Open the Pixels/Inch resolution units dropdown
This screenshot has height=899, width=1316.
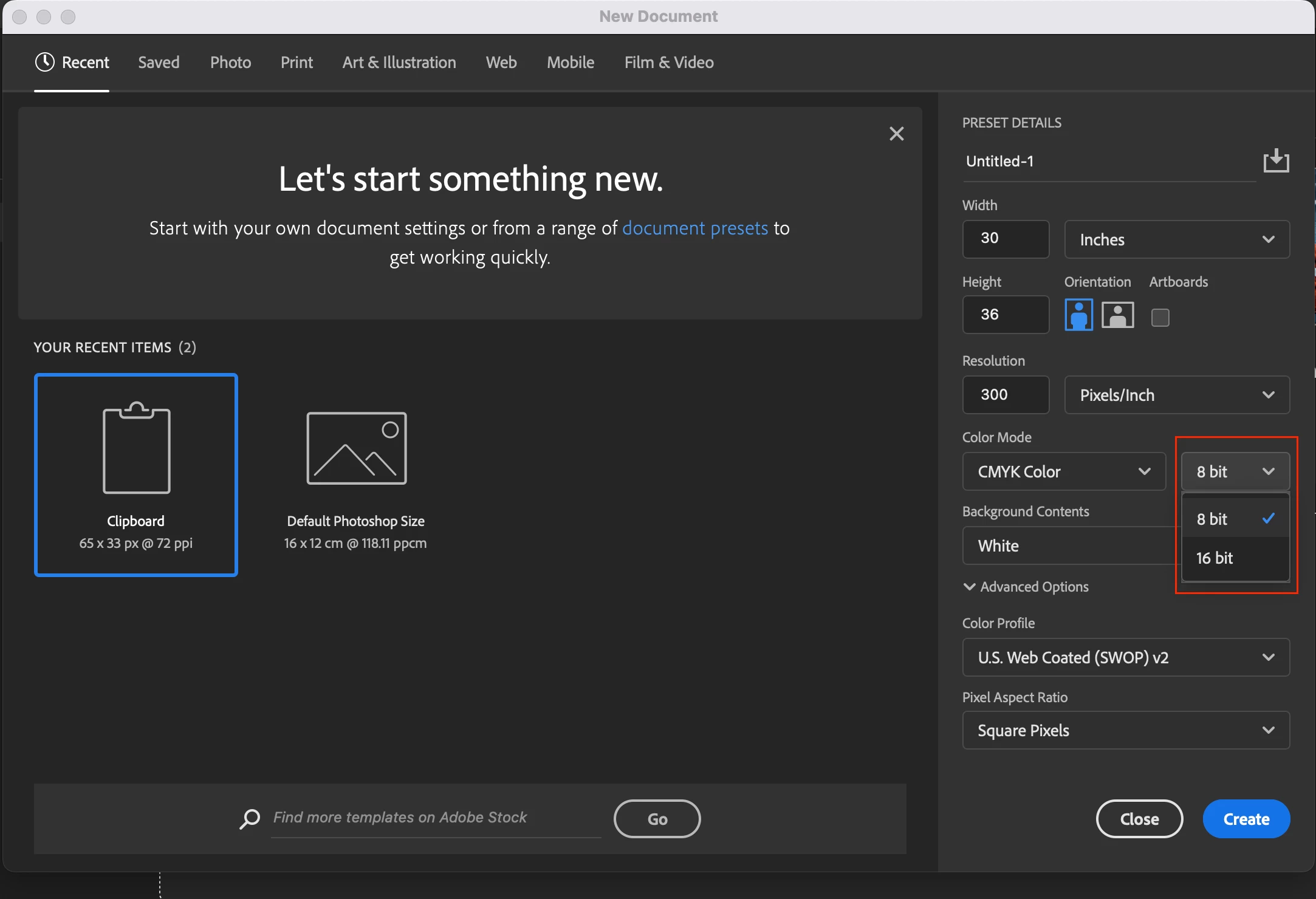1176,395
